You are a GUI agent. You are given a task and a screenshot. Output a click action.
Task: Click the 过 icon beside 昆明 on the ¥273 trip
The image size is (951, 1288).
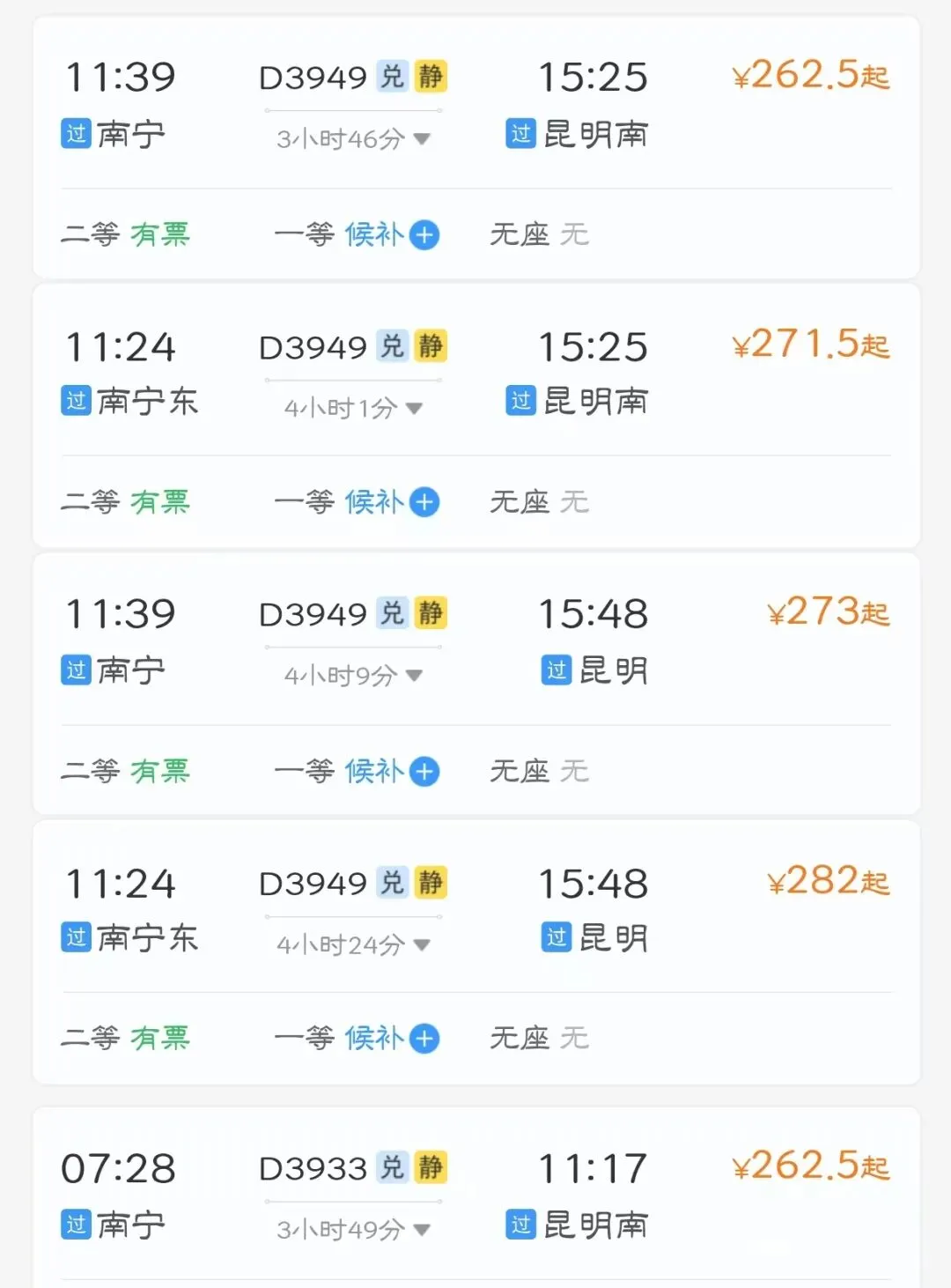(x=557, y=670)
